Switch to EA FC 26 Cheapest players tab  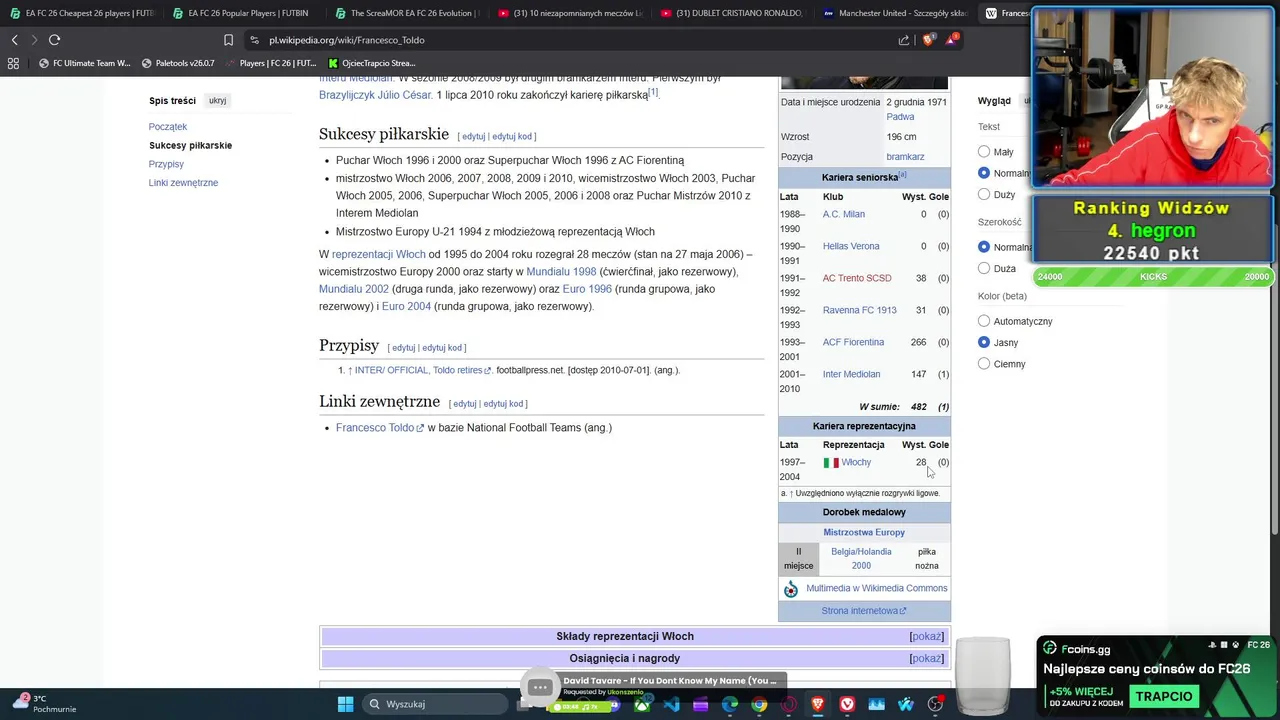coord(83,13)
